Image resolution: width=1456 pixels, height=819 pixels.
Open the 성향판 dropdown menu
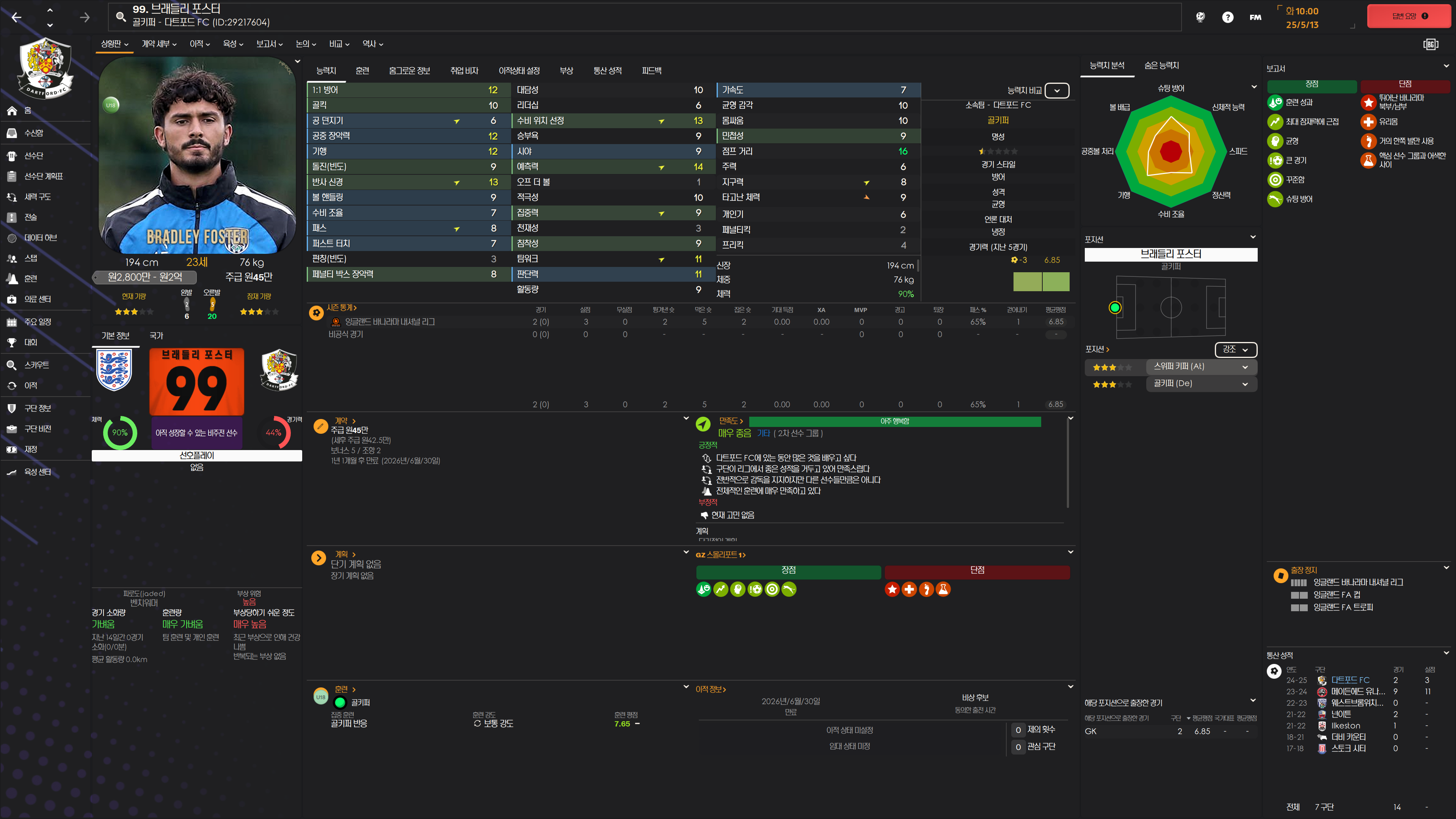pyautogui.click(x=115, y=44)
